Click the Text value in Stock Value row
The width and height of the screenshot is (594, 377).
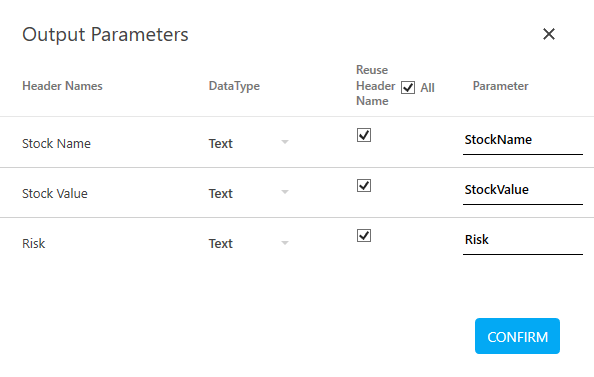pos(220,194)
